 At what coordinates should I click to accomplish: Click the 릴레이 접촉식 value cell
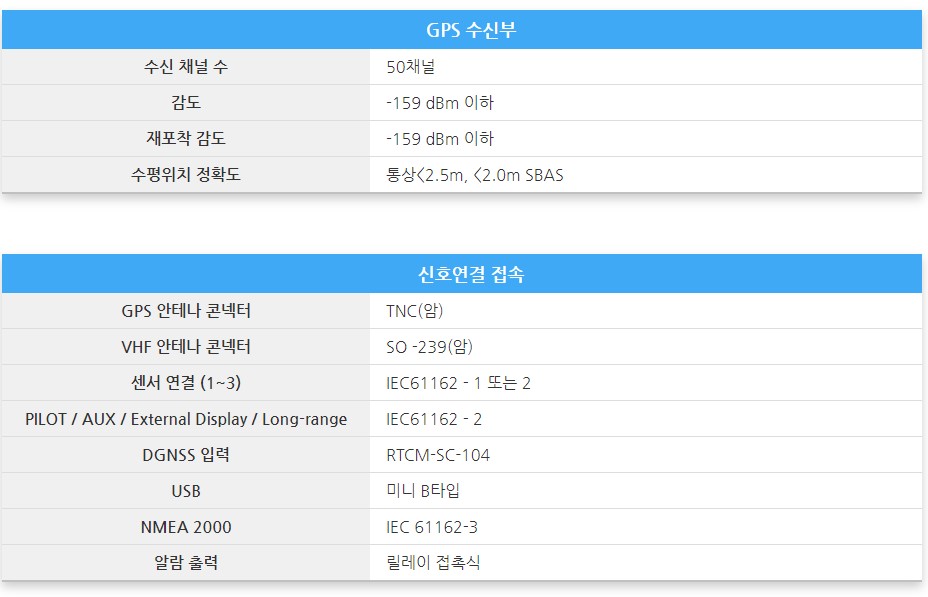click(433, 563)
